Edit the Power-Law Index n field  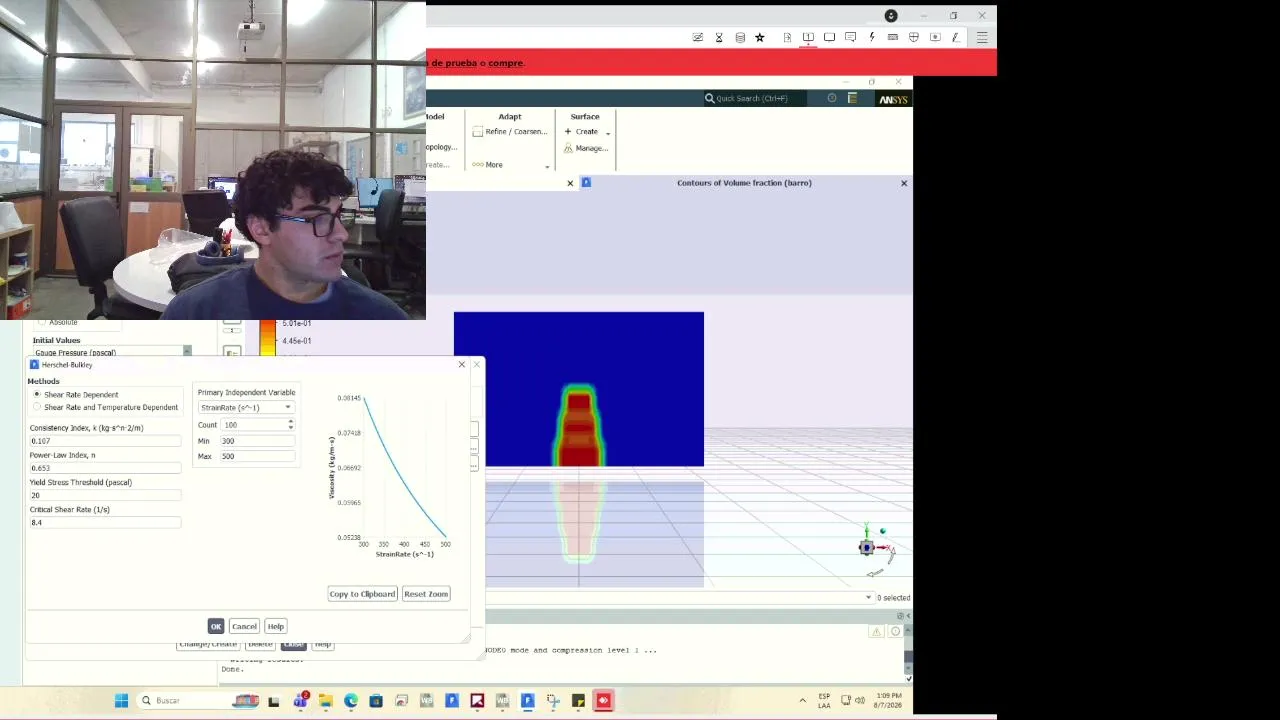pos(105,468)
